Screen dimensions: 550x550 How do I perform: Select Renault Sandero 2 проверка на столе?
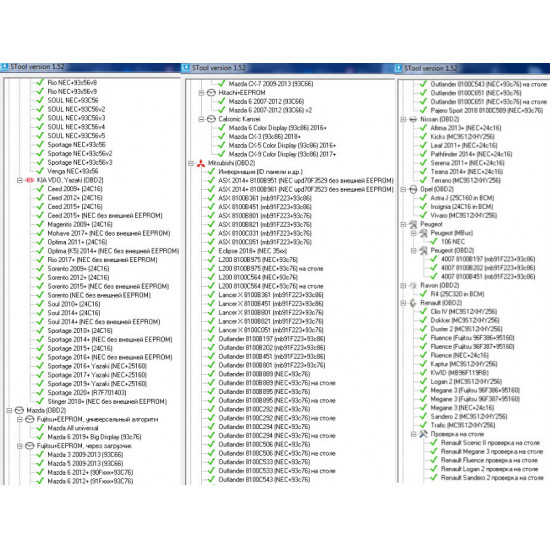coord(492,478)
